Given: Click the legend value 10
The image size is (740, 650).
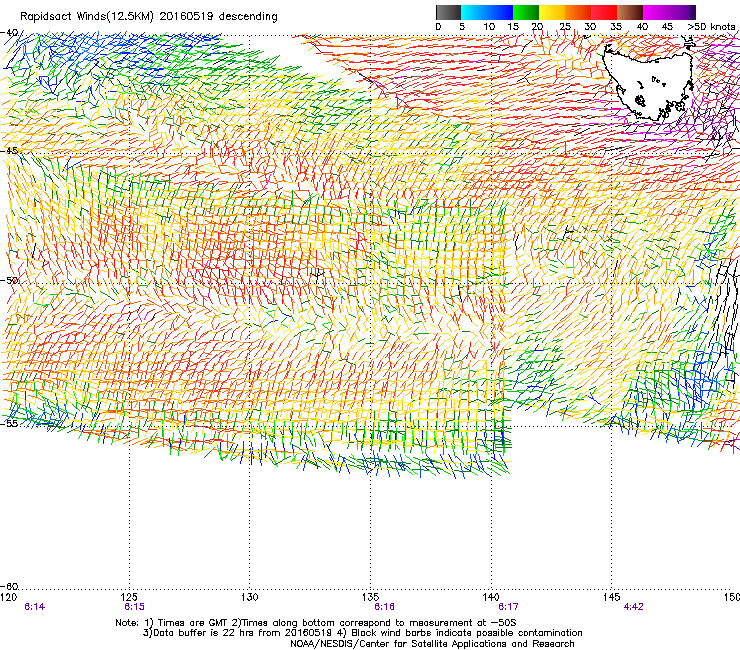Looking at the screenshot, I should click(489, 26).
